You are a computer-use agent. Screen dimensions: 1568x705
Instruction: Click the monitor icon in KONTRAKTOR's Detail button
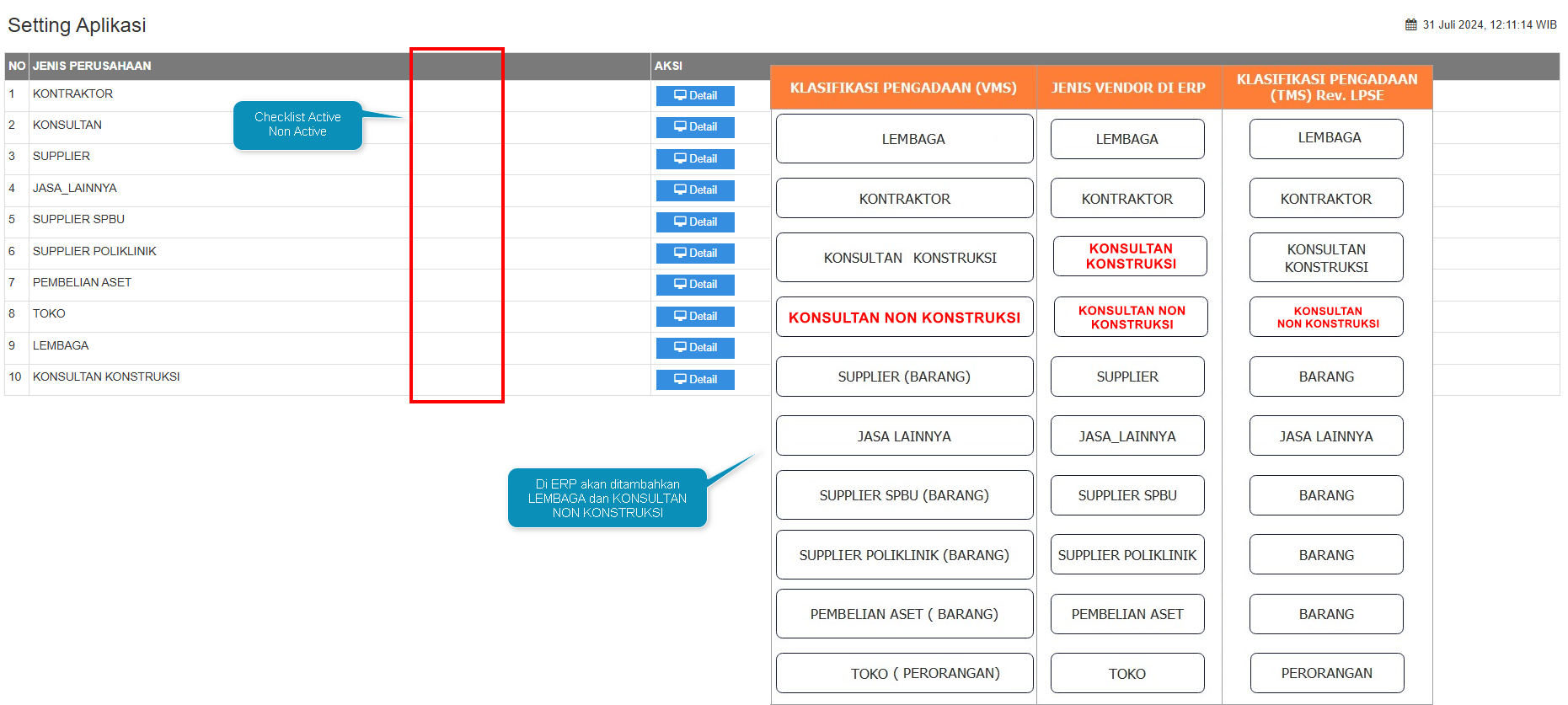(680, 96)
